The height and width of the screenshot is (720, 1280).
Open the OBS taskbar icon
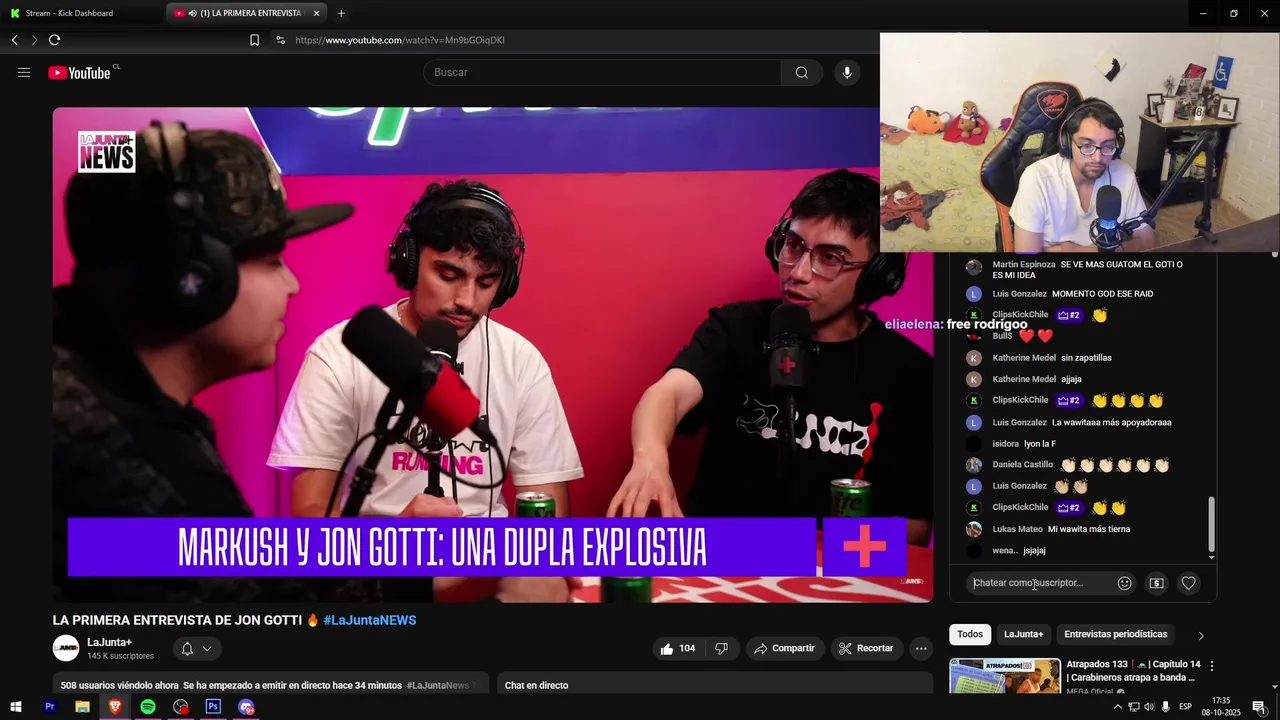tap(180, 707)
